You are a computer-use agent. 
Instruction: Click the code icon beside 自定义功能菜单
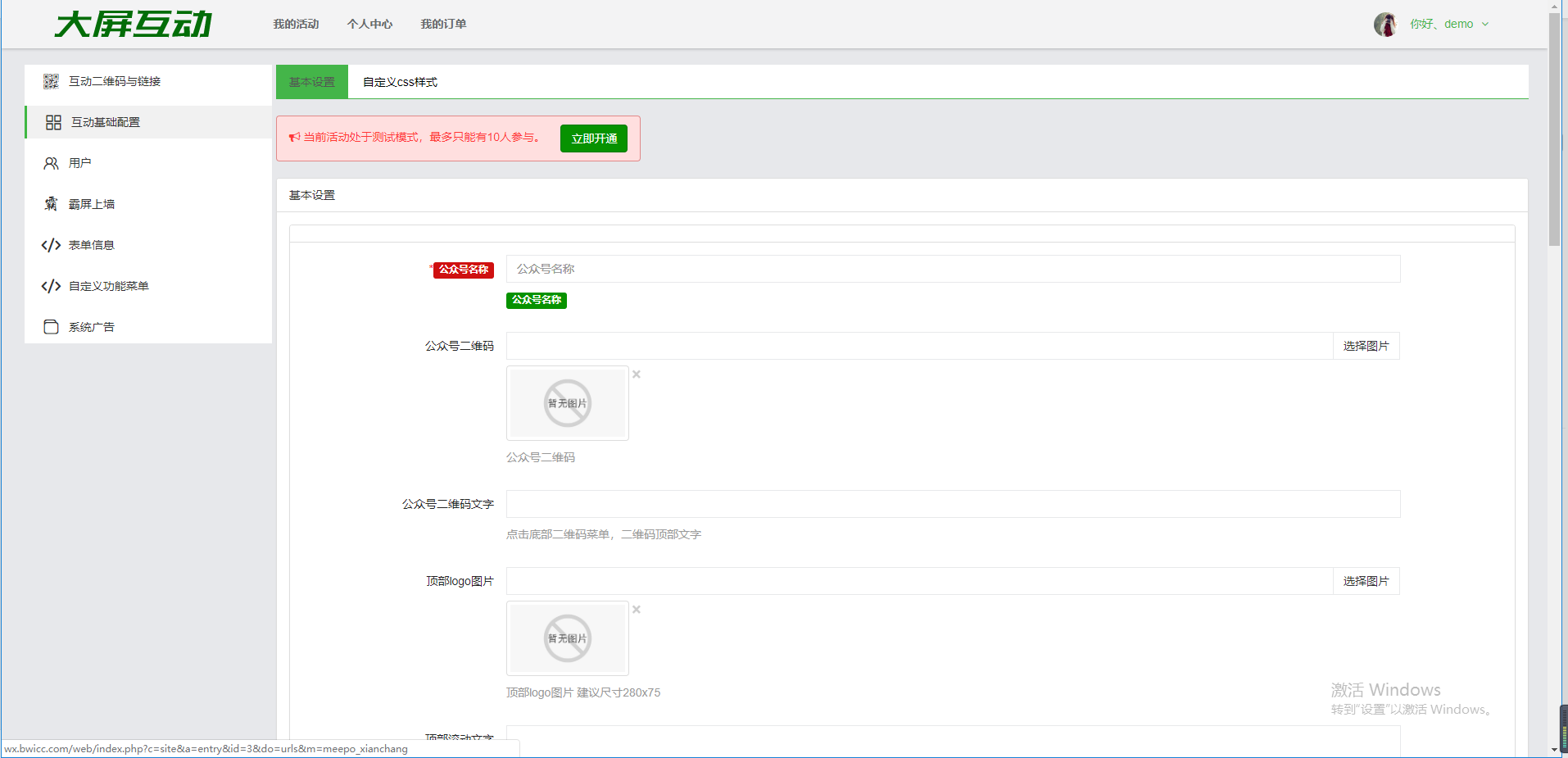[x=51, y=286]
